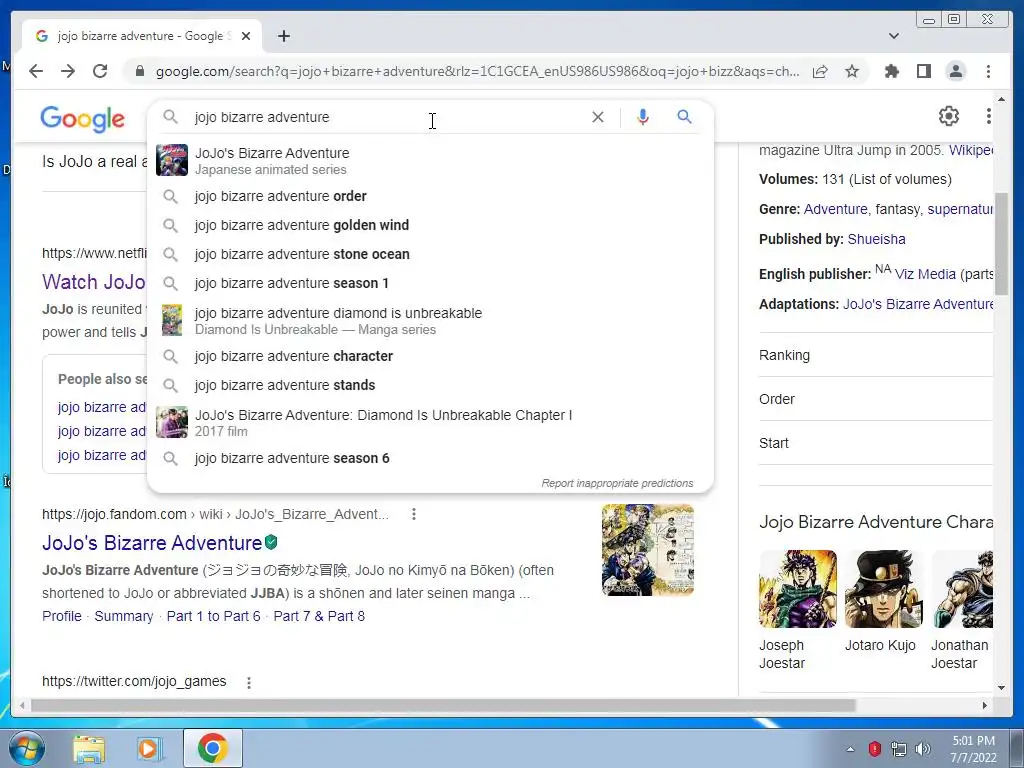Click Report inappropriate predictions

(617, 483)
